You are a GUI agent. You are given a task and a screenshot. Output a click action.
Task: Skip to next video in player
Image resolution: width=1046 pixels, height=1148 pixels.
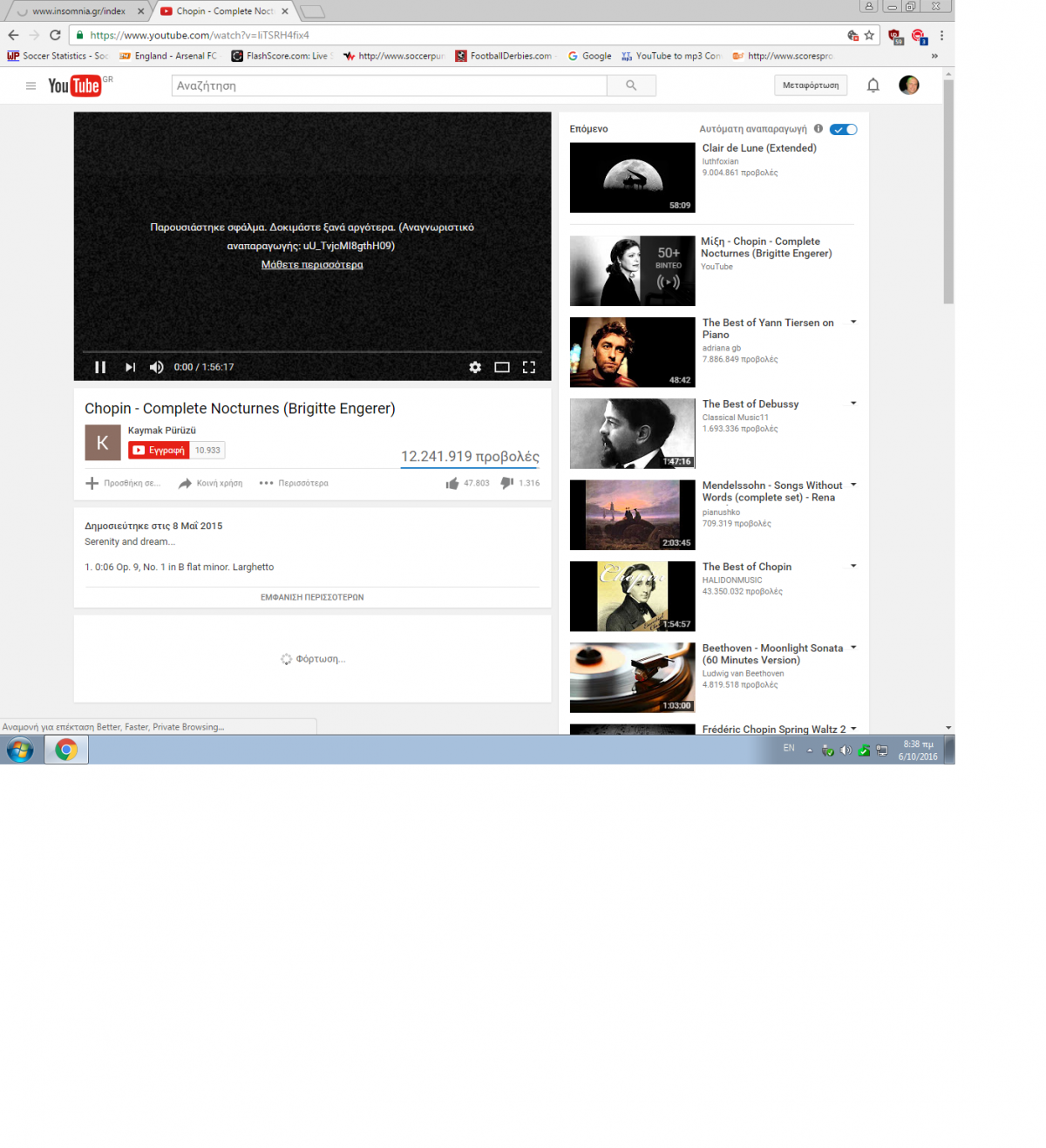coord(130,367)
